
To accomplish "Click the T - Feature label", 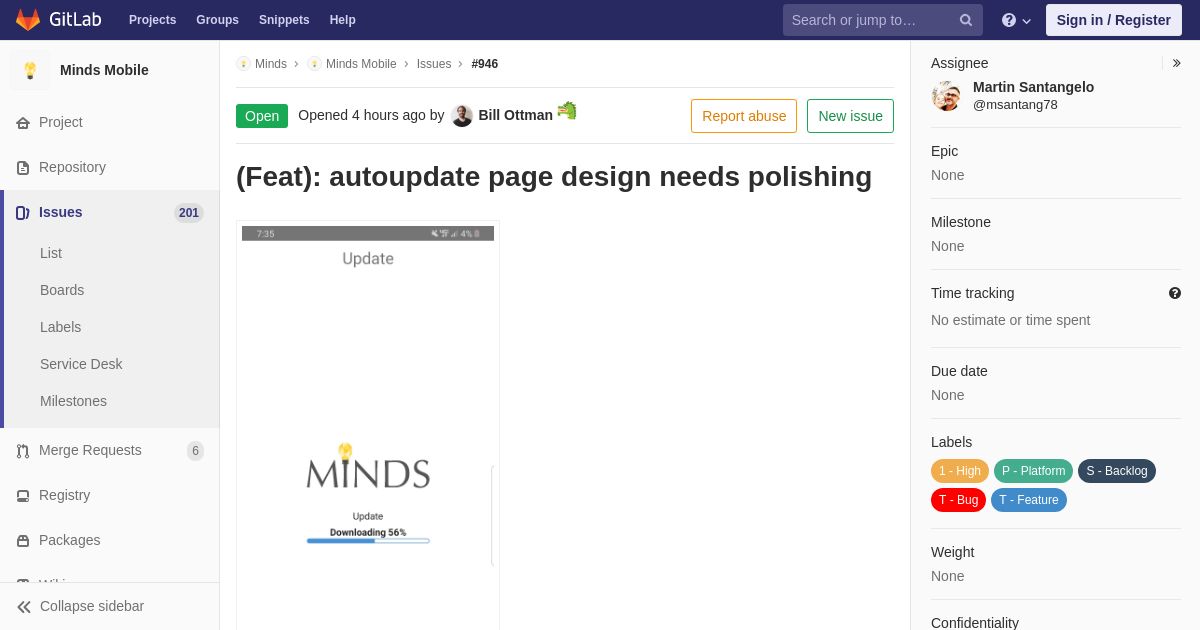I will coord(1029,500).
